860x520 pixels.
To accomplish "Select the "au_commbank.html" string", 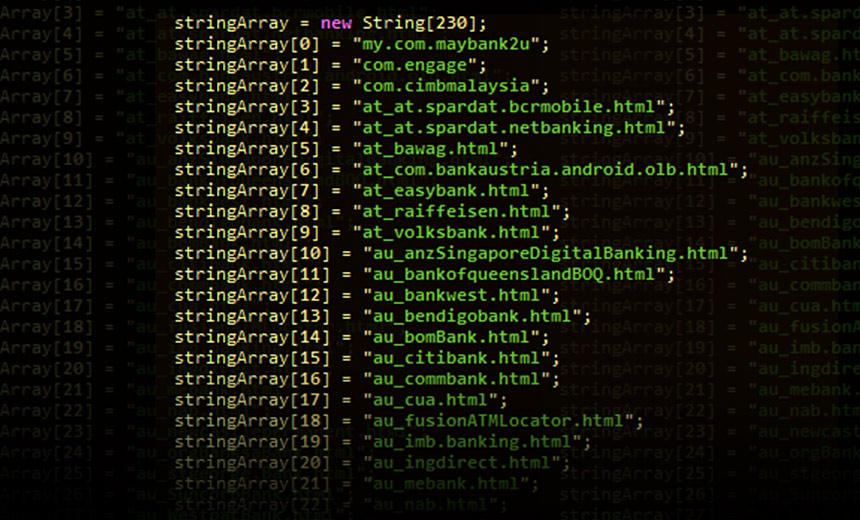I will [x=457, y=379].
